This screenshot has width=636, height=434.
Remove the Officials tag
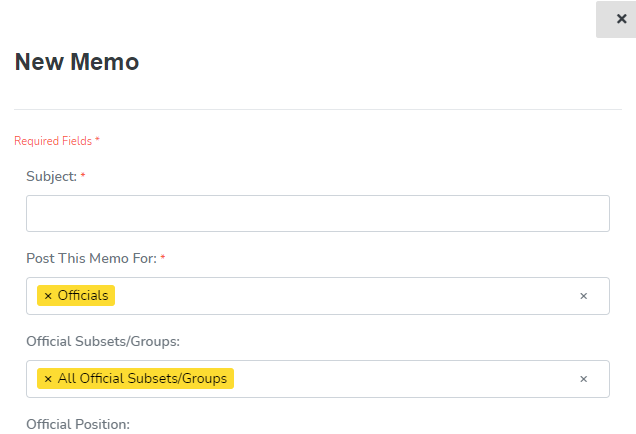47,296
